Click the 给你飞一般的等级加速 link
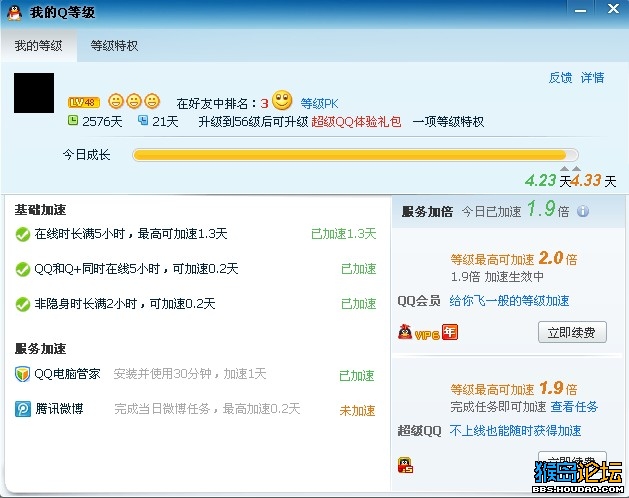 [x=509, y=301]
